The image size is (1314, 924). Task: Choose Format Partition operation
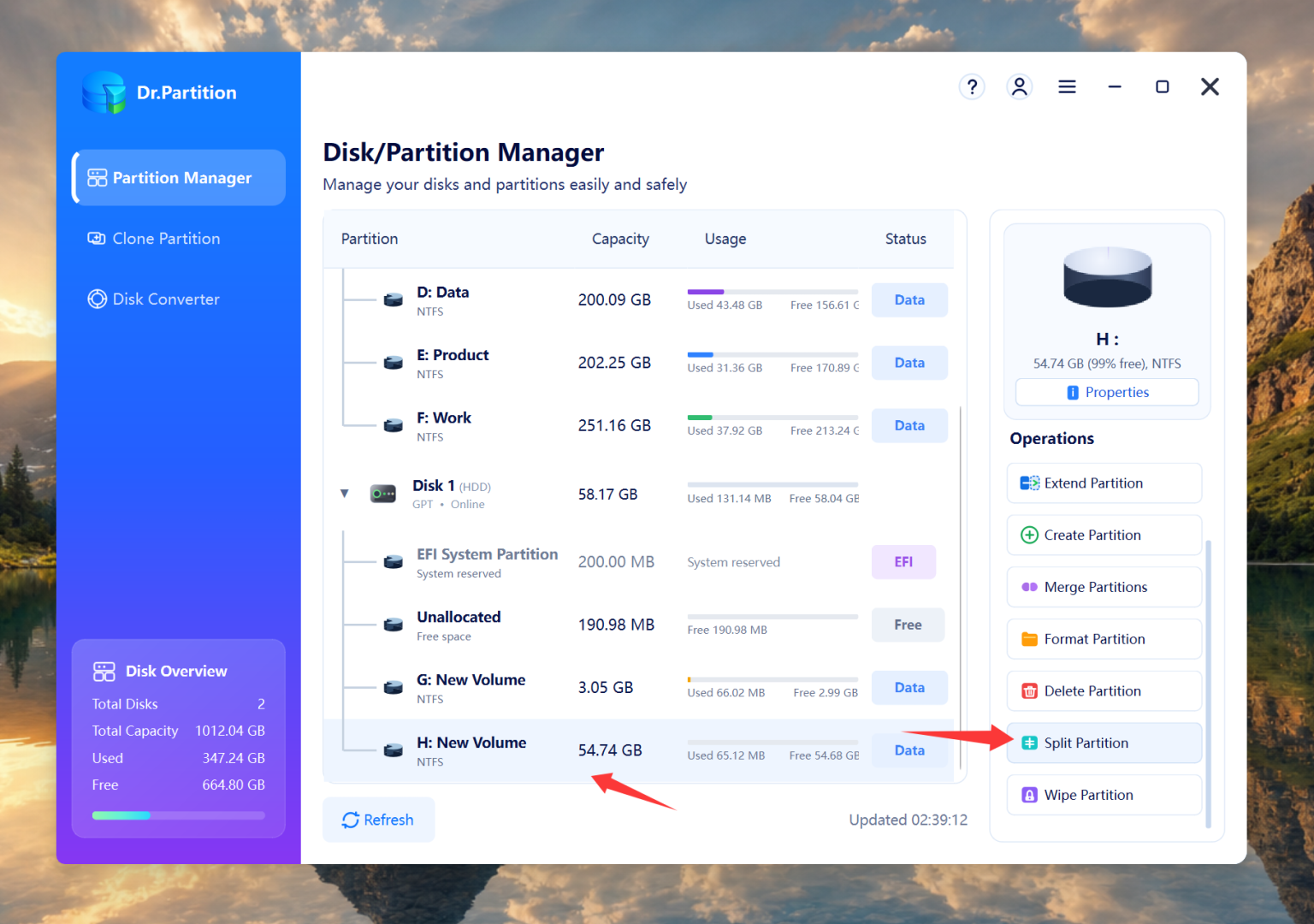pos(1104,639)
